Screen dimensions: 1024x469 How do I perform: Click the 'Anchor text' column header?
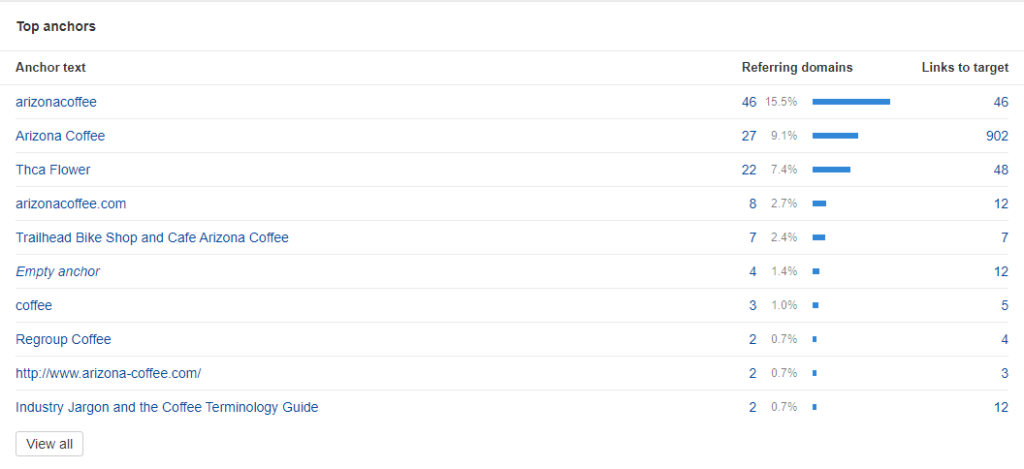click(x=51, y=68)
